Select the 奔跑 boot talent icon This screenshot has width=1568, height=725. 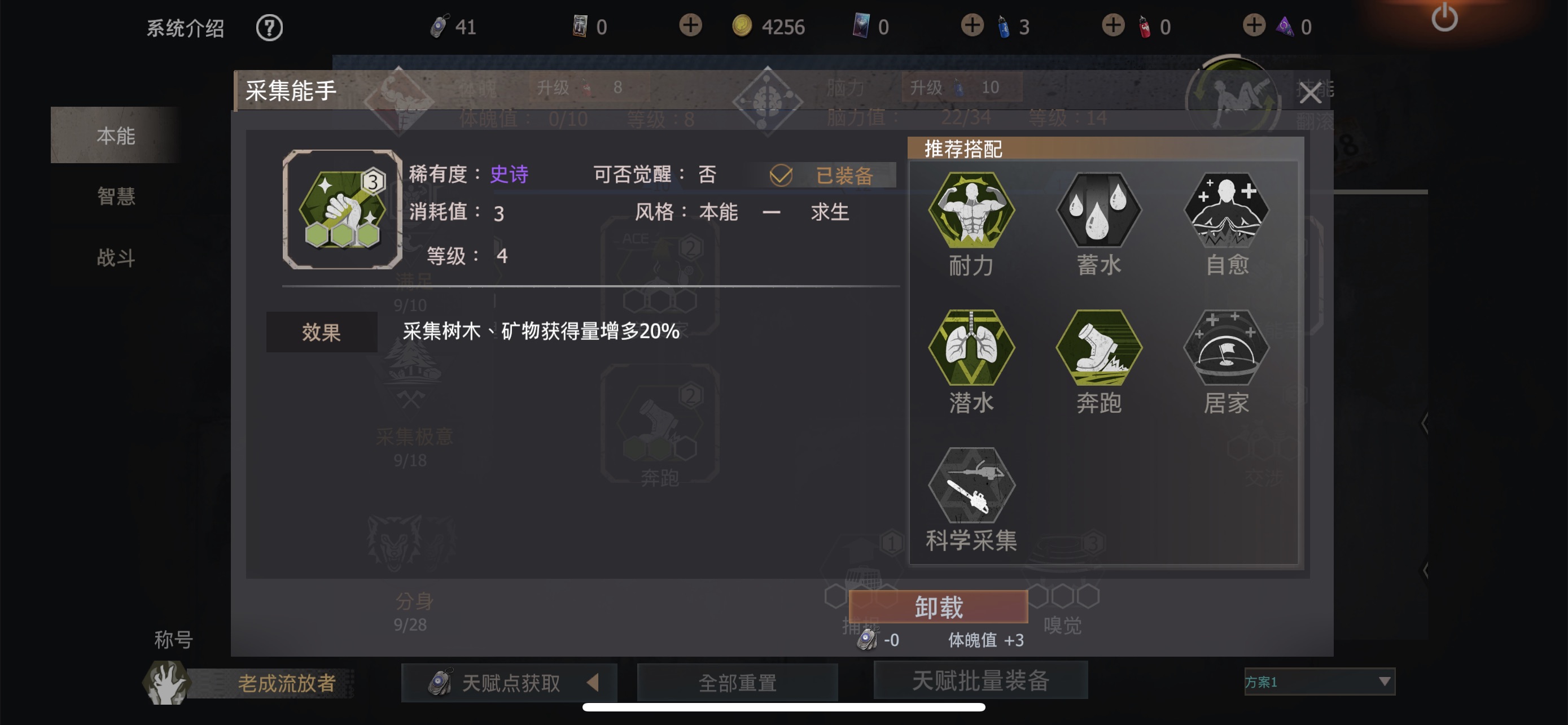tap(1099, 348)
